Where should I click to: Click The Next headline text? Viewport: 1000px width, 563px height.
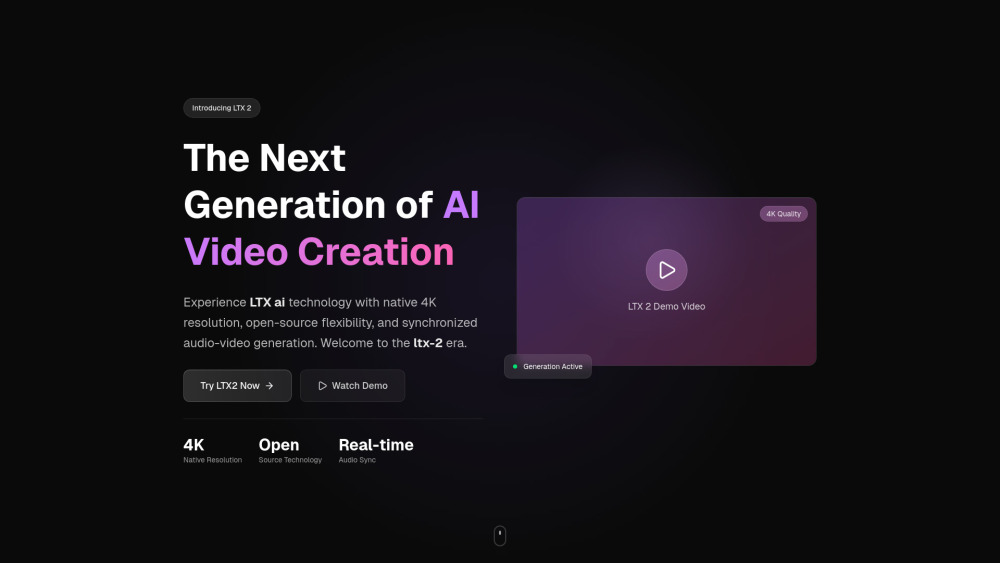pyautogui.click(x=264, y=158)
